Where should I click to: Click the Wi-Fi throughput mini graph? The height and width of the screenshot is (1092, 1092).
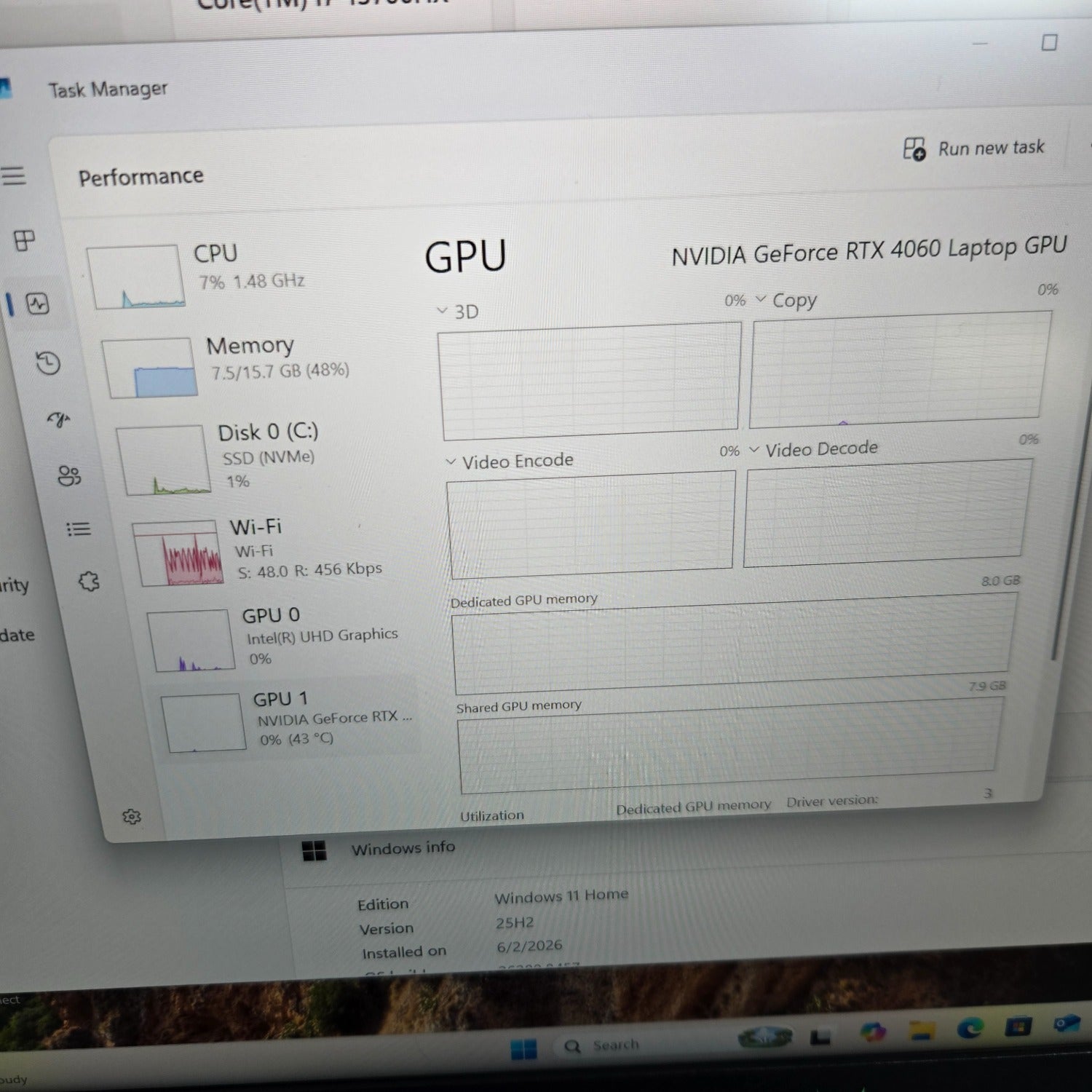[178, 553]
